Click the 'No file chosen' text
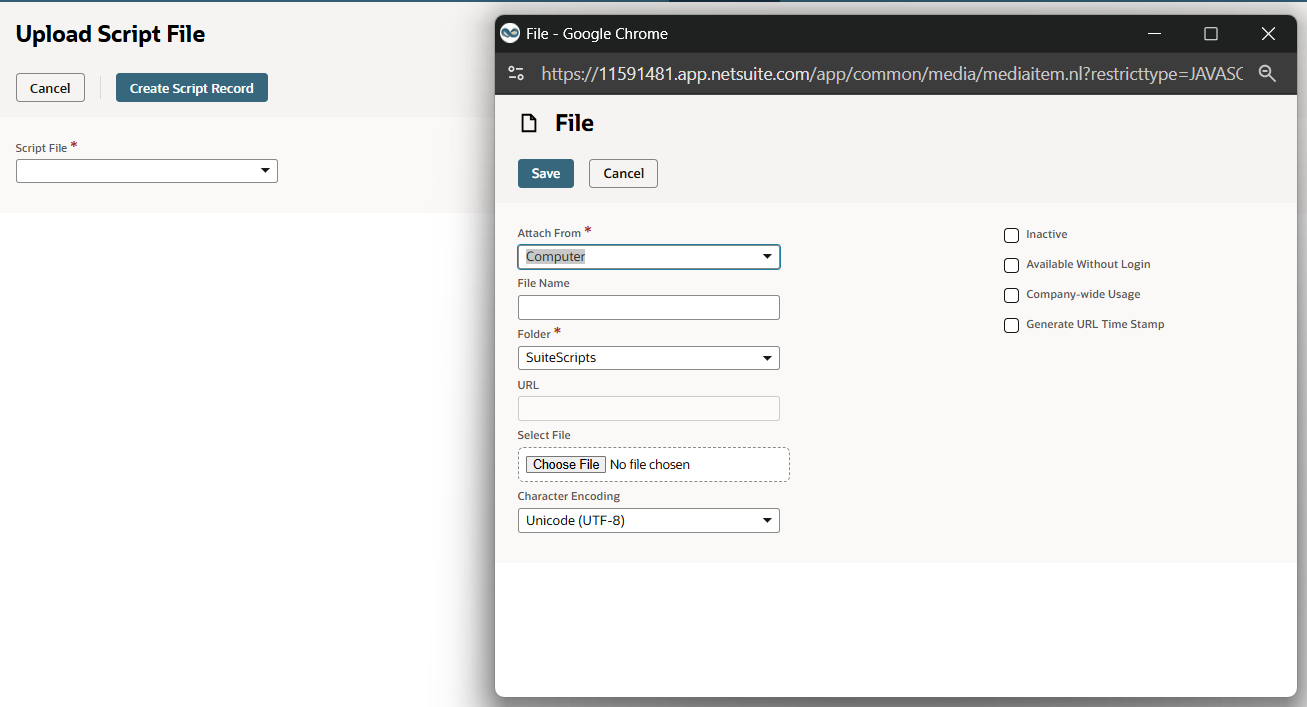The height and width of the screenshot is (707, 1307). (x=650, y=464)
